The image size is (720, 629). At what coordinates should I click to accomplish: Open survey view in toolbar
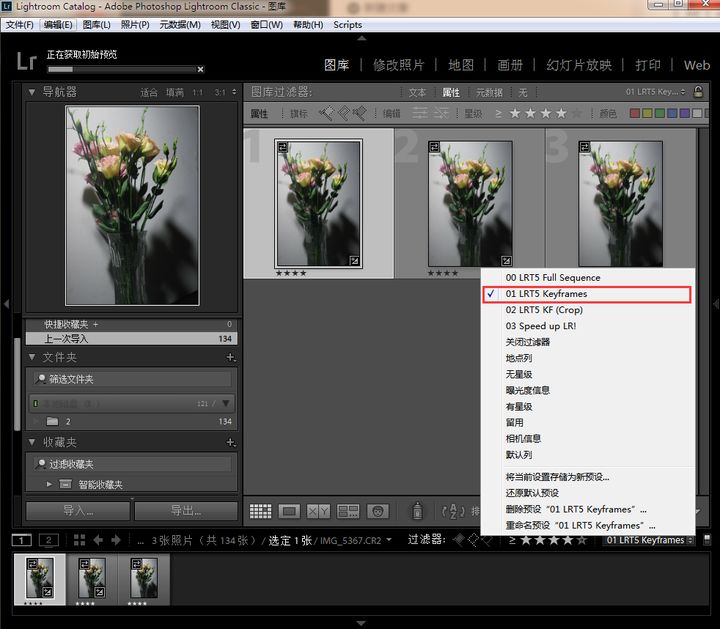[348, 511]
